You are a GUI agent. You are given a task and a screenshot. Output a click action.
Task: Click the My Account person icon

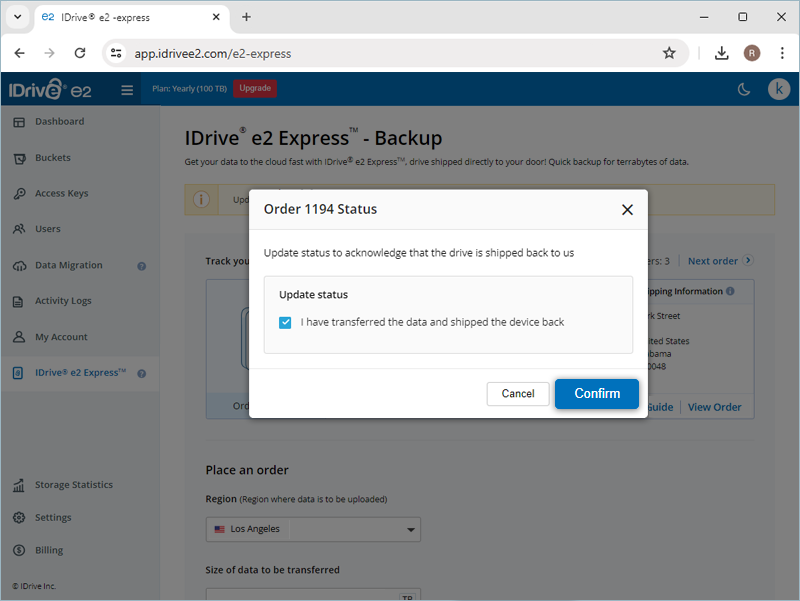pos(19,337)
